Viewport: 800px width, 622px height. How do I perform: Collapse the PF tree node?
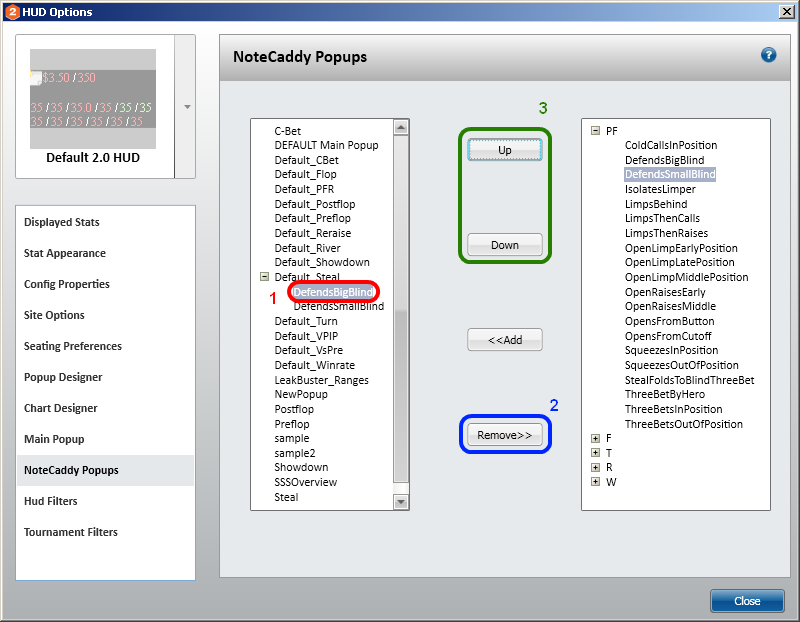pos(595,131)
